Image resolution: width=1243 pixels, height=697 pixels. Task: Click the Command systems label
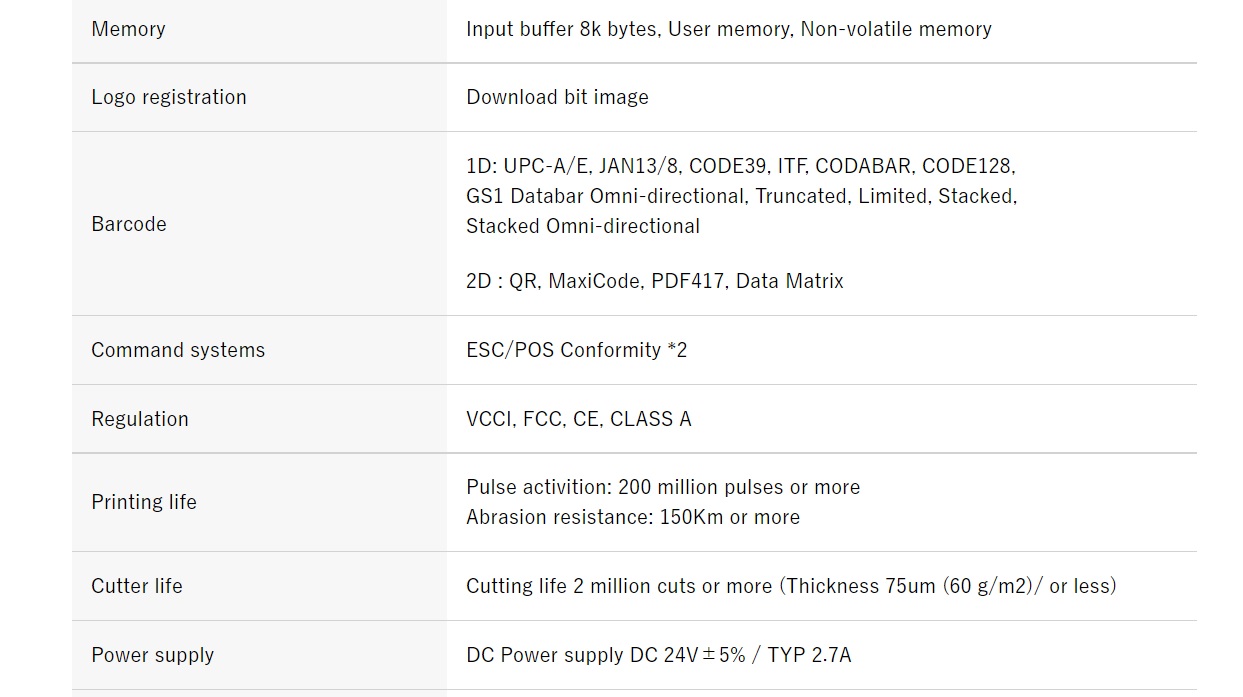[178, 350]
